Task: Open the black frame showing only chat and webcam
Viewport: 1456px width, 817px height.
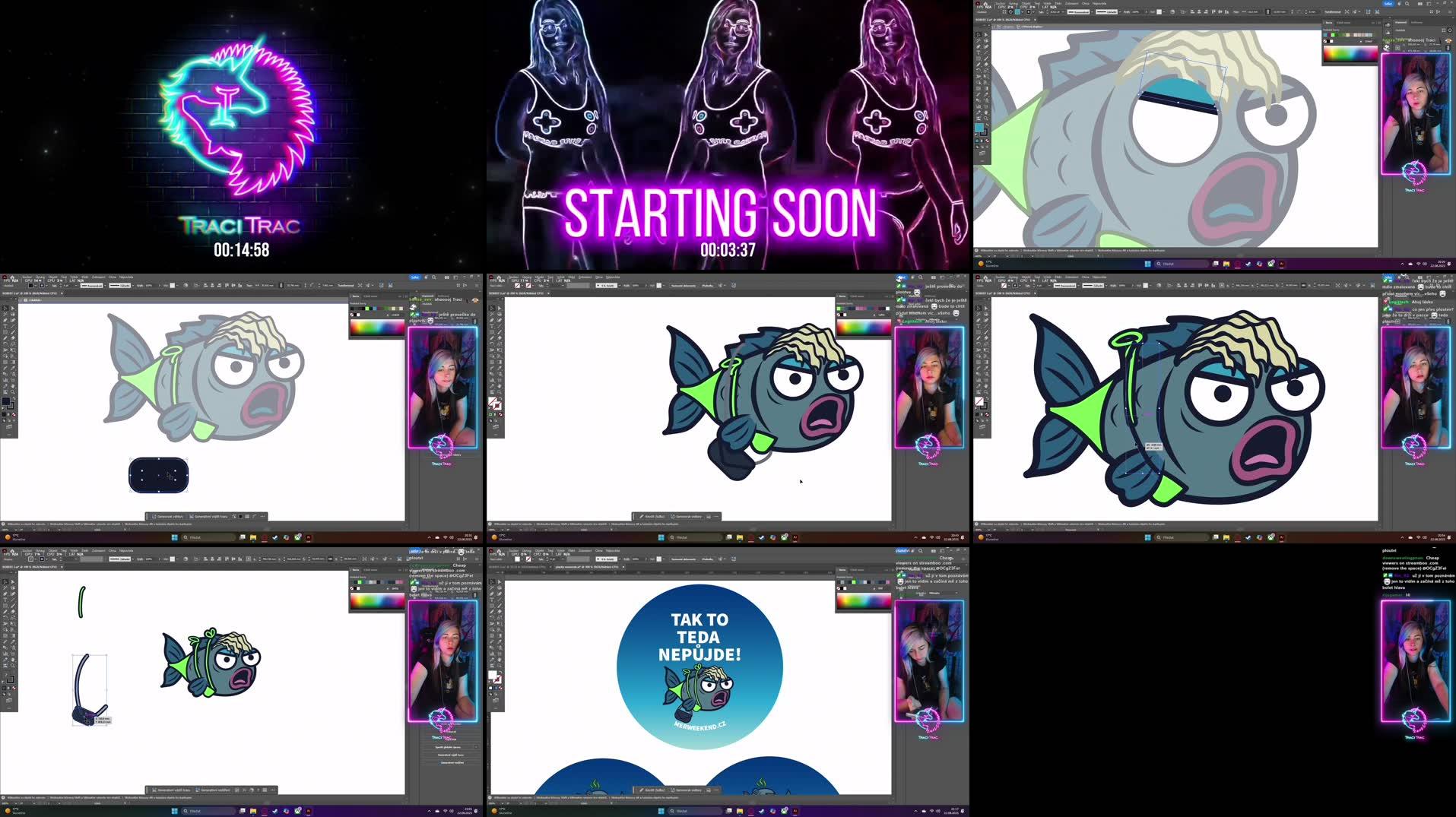Action: 1214,682
